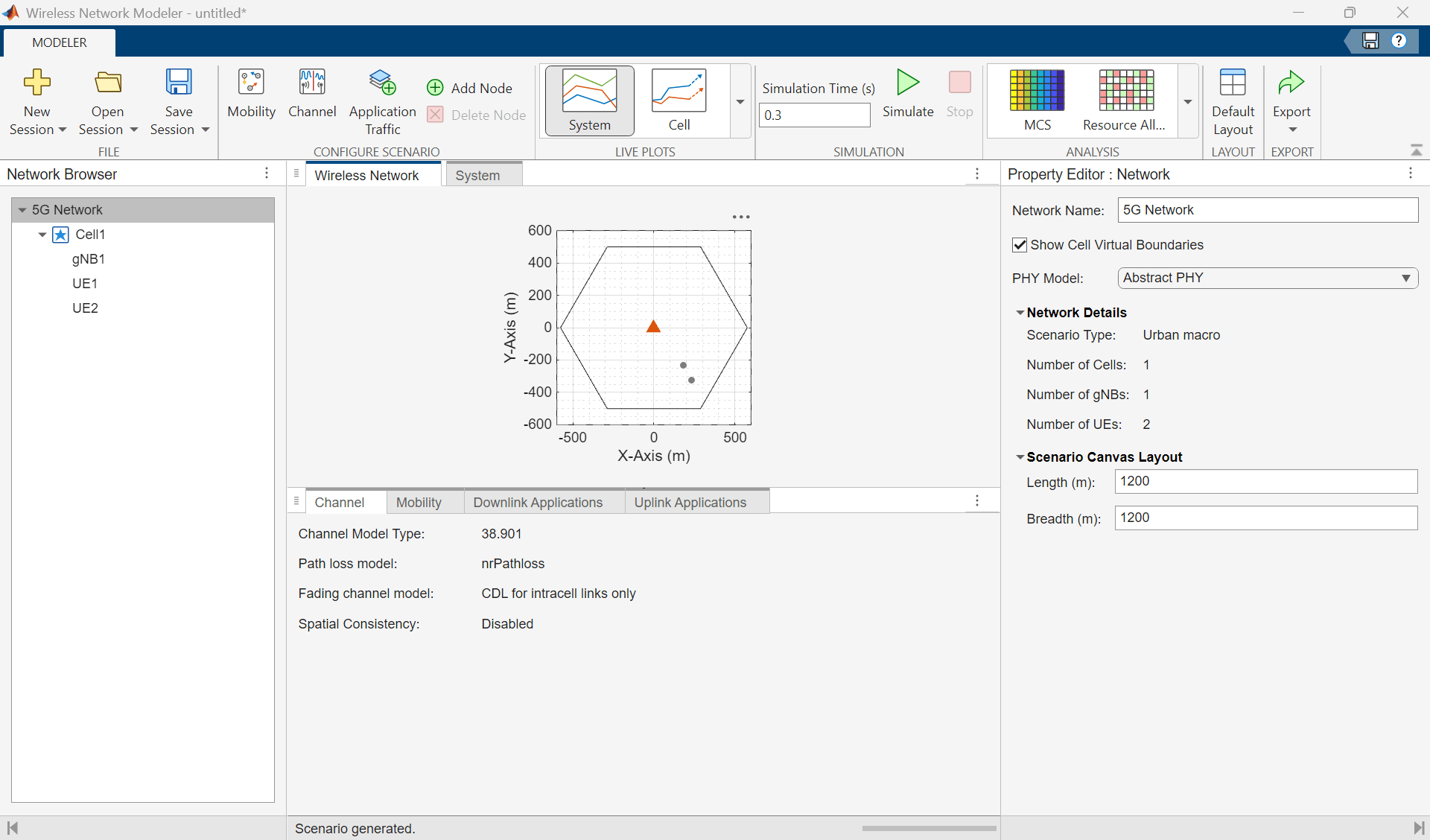Toggle Show Cell Virtual Boundaries checkbox

[1020, 245]
